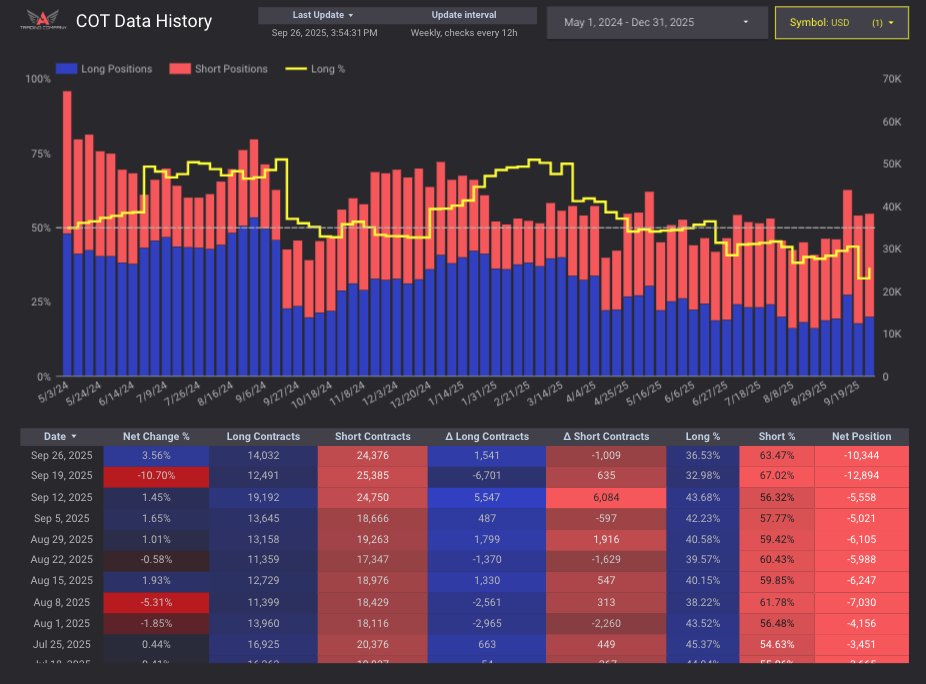Click the 5/3/24 axis date label

coord(52,392)
